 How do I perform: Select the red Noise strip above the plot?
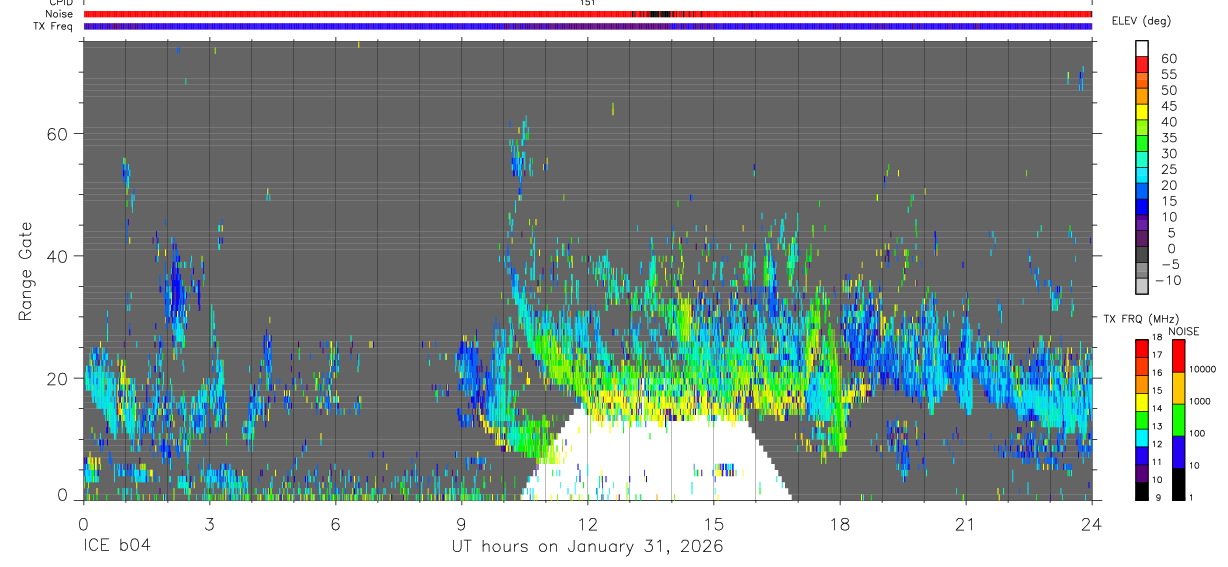click(587, 14)
